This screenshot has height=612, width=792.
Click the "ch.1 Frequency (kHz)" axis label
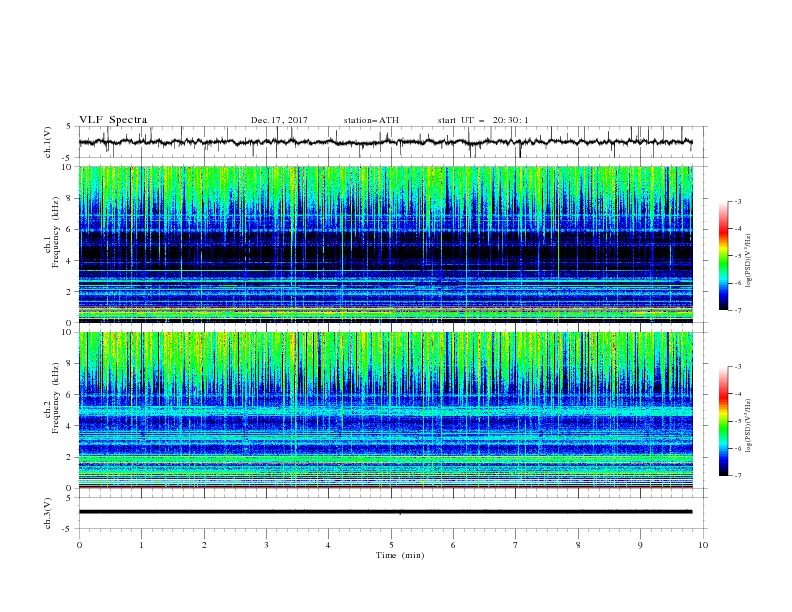pos(52,245)
